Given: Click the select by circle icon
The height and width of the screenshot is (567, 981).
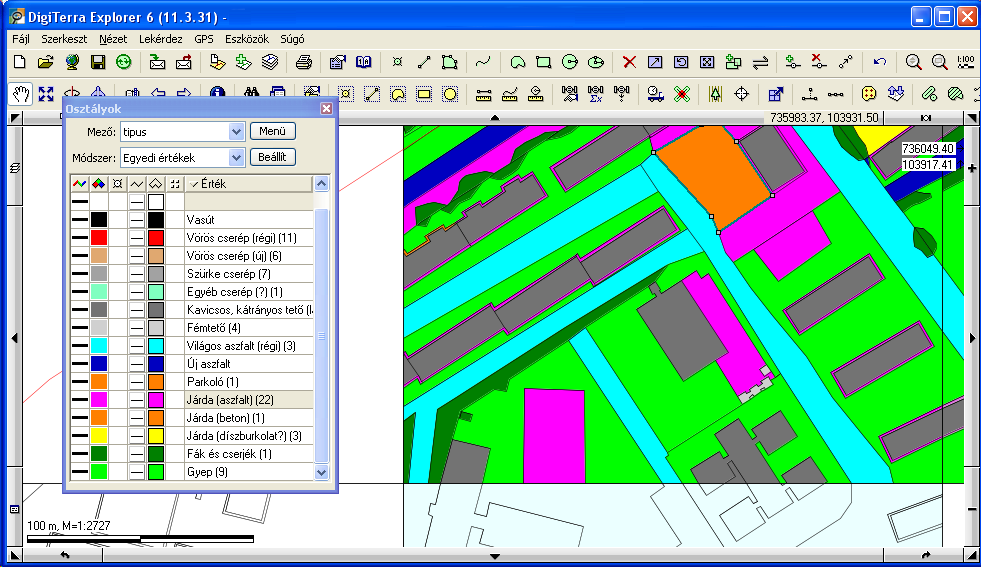Looking at the screenshot, I should tap(450, 94).
